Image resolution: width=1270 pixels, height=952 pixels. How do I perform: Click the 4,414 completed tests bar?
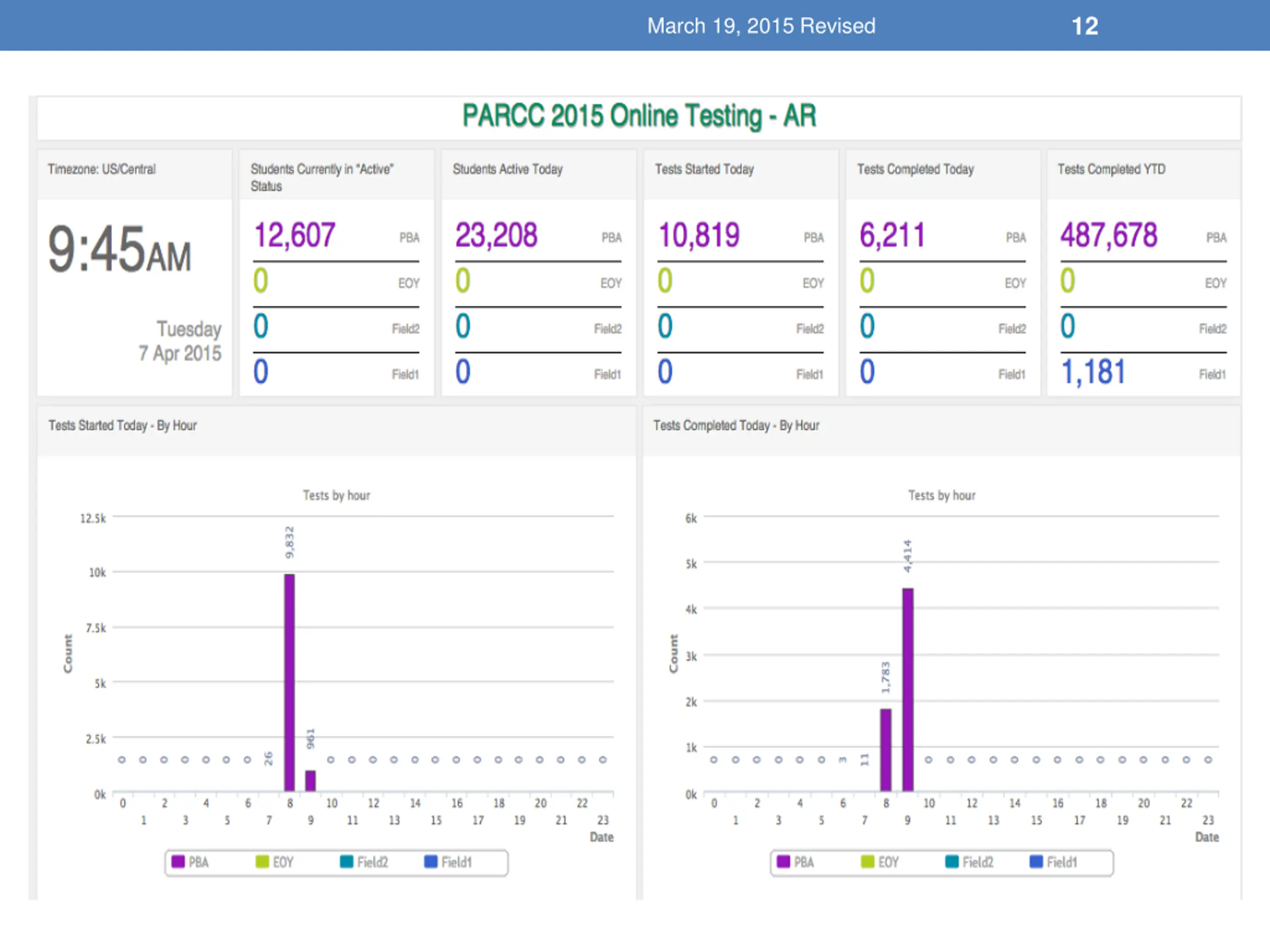(x=908, y=690)
